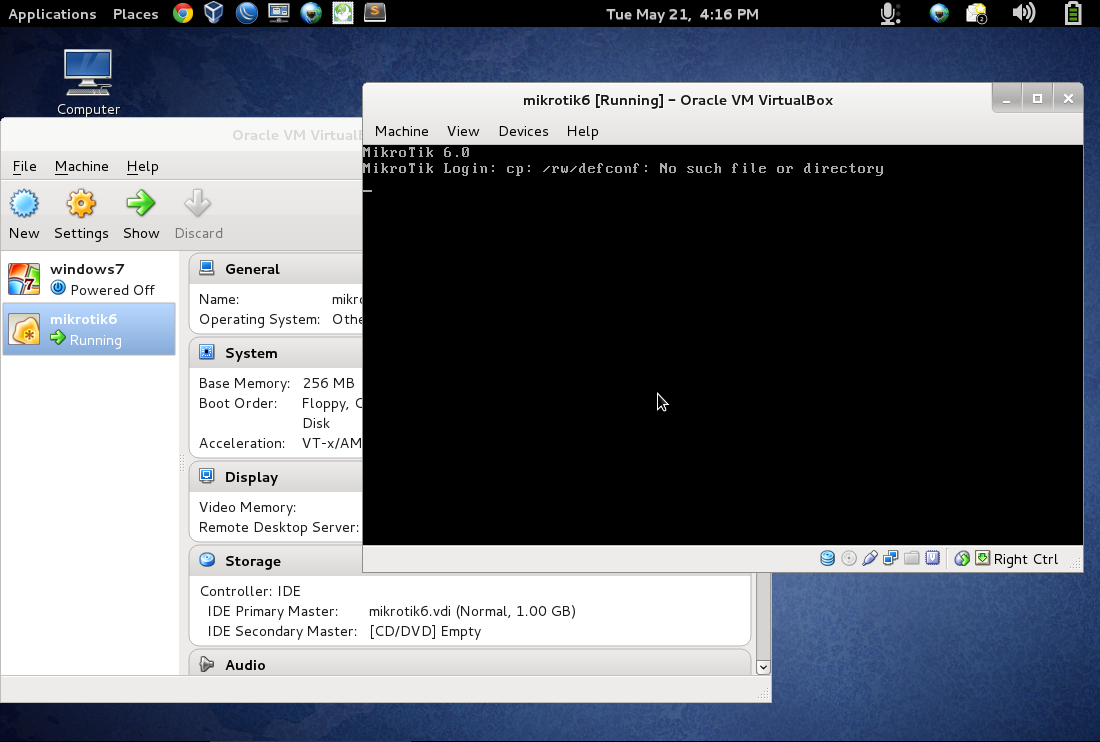
Task: Open the Devices menu
Action: 523,131
